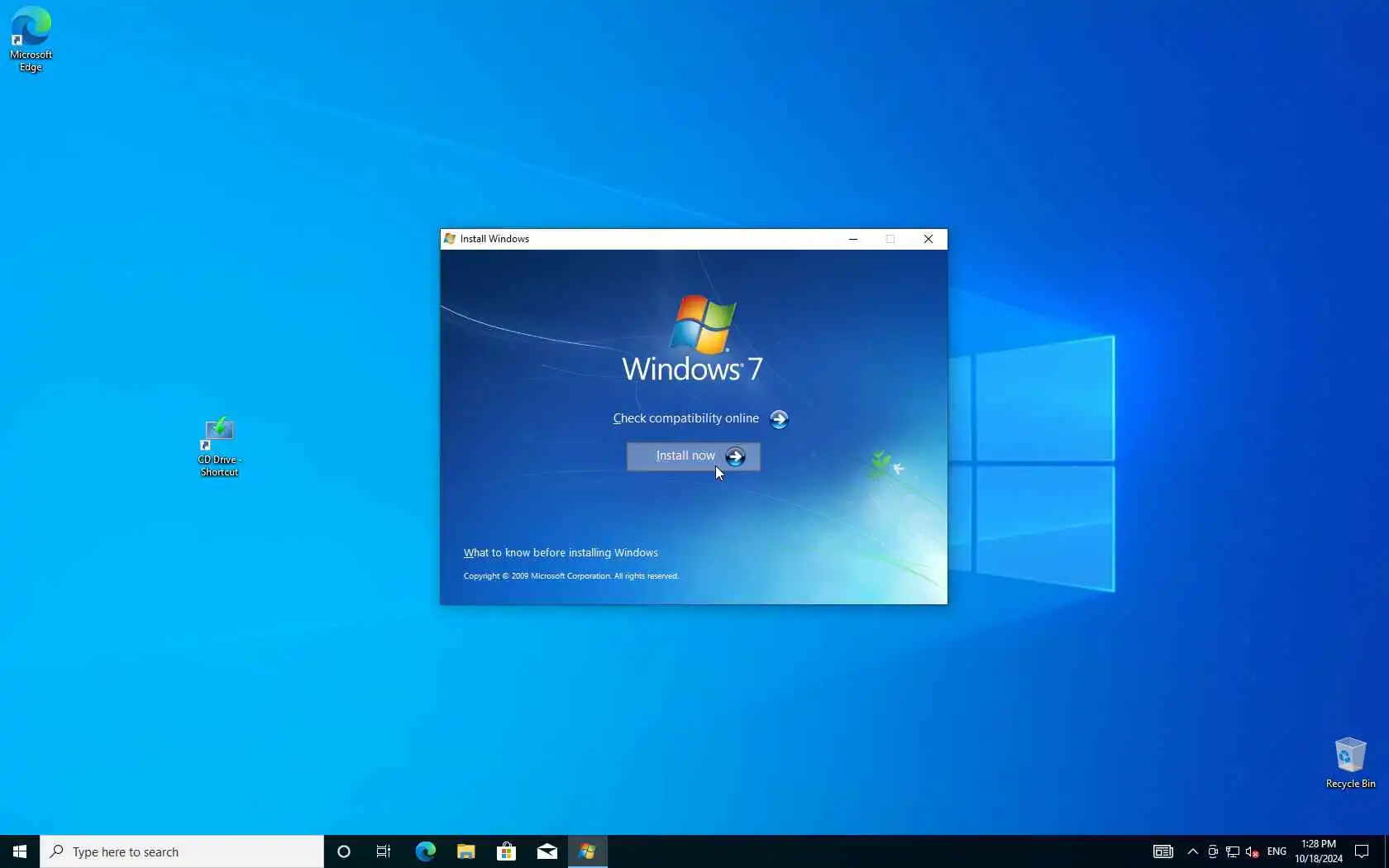Show hidden system tray icons
This screenshot has width=1389, height=868.
[1192, 851]
